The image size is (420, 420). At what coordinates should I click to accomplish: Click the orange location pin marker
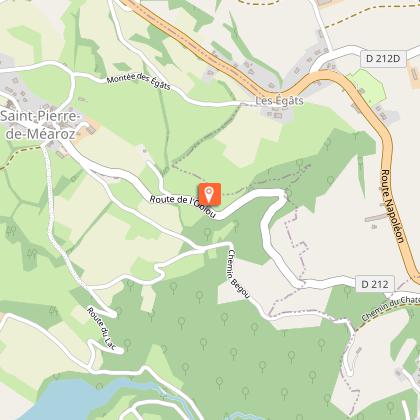click(210, 193)
